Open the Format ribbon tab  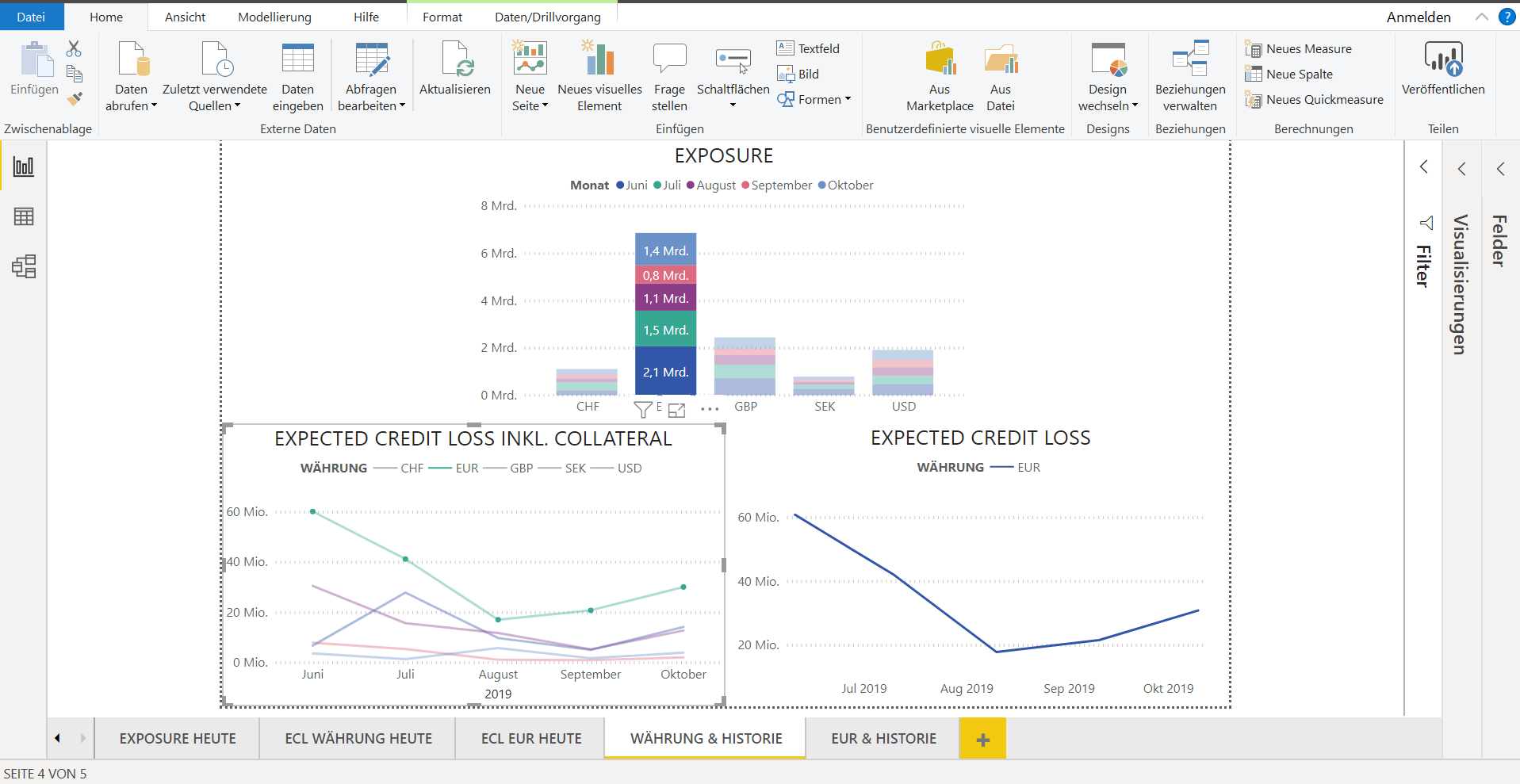coord(442,17)
